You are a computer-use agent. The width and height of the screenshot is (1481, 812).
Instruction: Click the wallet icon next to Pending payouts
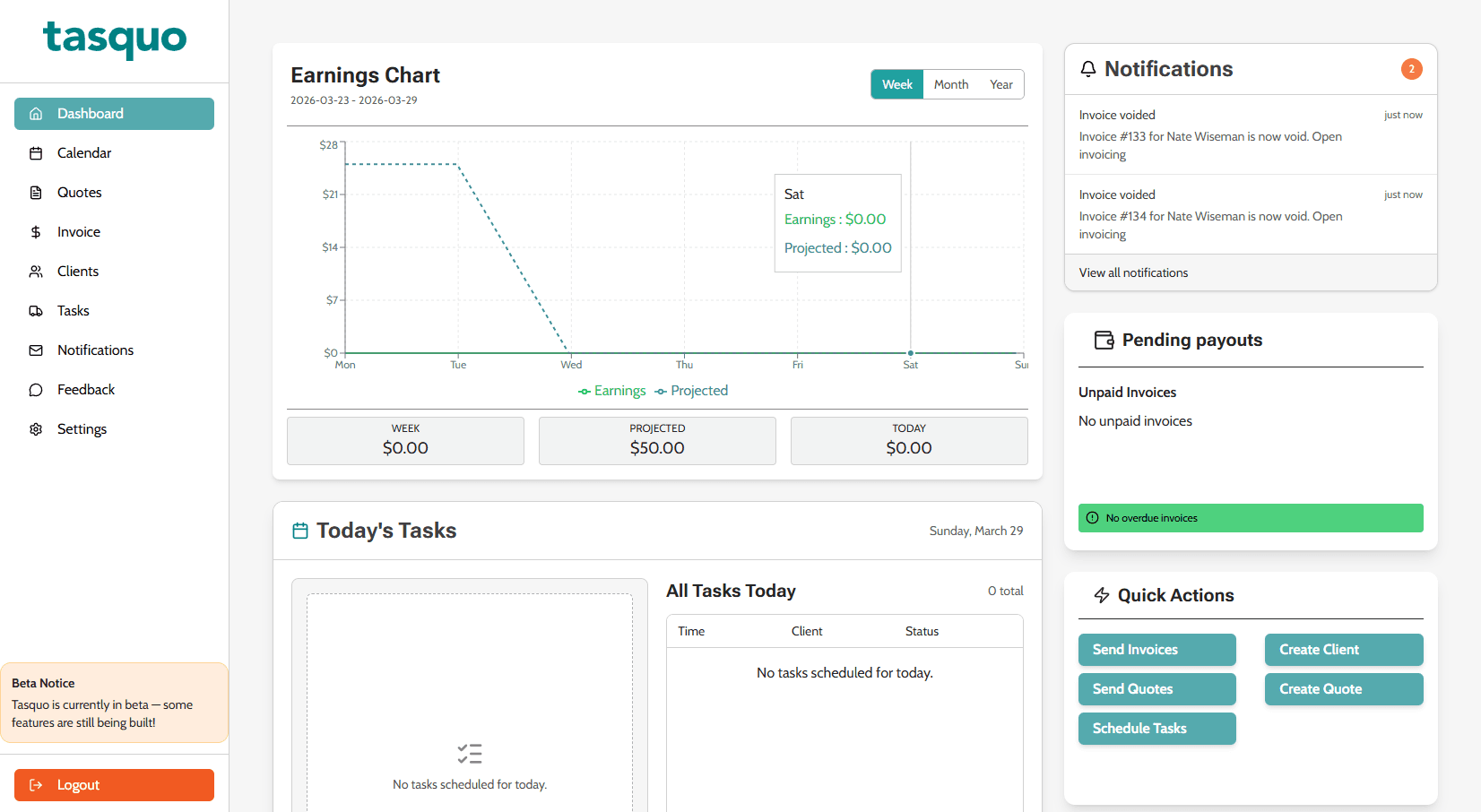point(1103,340)
